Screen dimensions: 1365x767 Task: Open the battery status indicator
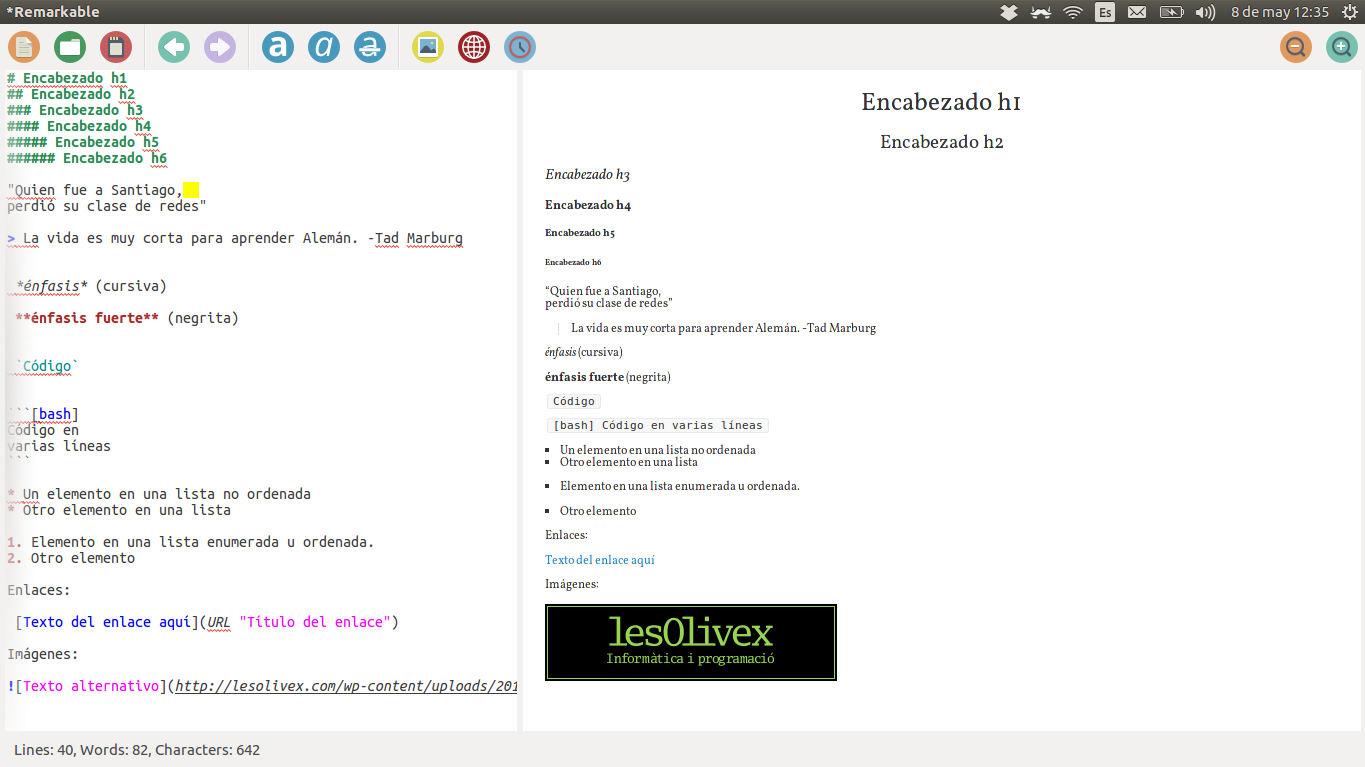(x=1171, y=12)
